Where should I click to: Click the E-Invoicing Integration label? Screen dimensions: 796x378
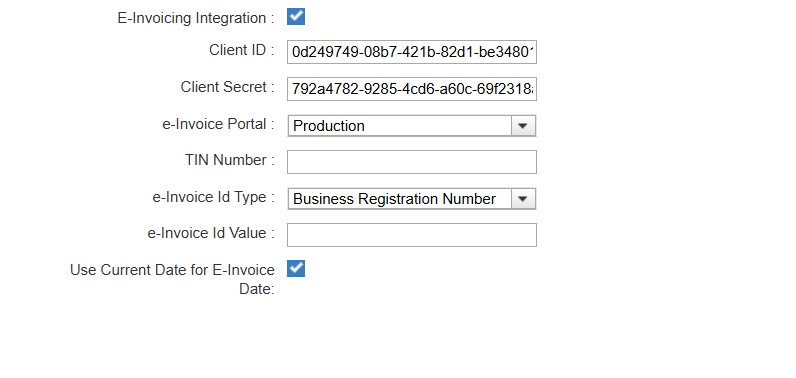pos(196,18)
